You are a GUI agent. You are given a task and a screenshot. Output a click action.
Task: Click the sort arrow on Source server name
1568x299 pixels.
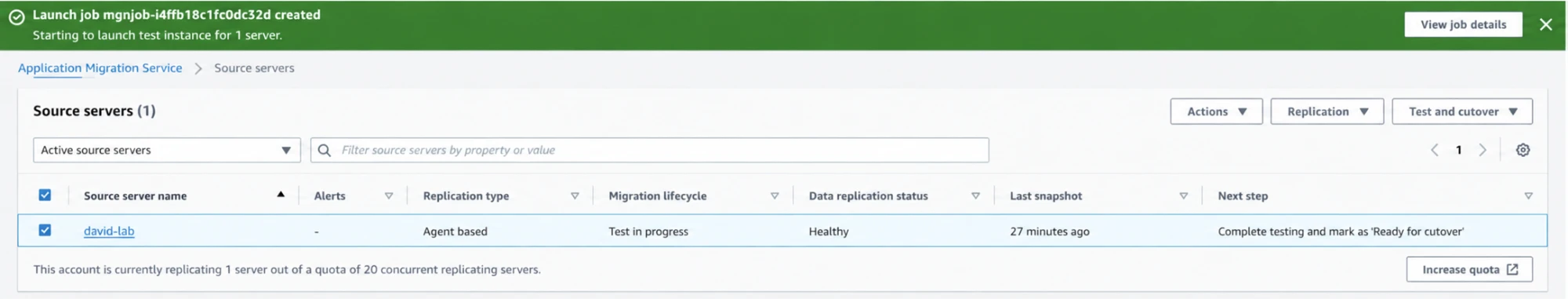pyautogui.click(x=281, y=195)
